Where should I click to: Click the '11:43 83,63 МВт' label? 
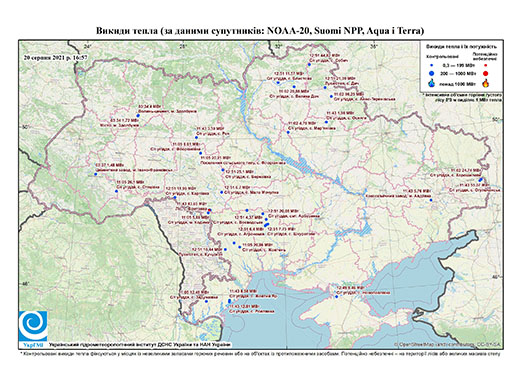click(x=191, y=203)
